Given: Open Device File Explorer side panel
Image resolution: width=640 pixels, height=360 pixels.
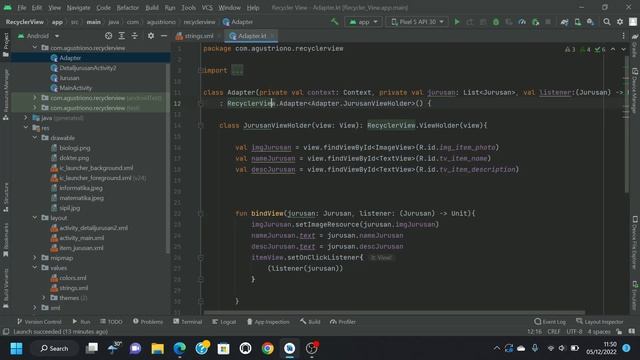Looking at the screenshot, I should [635, 243].
